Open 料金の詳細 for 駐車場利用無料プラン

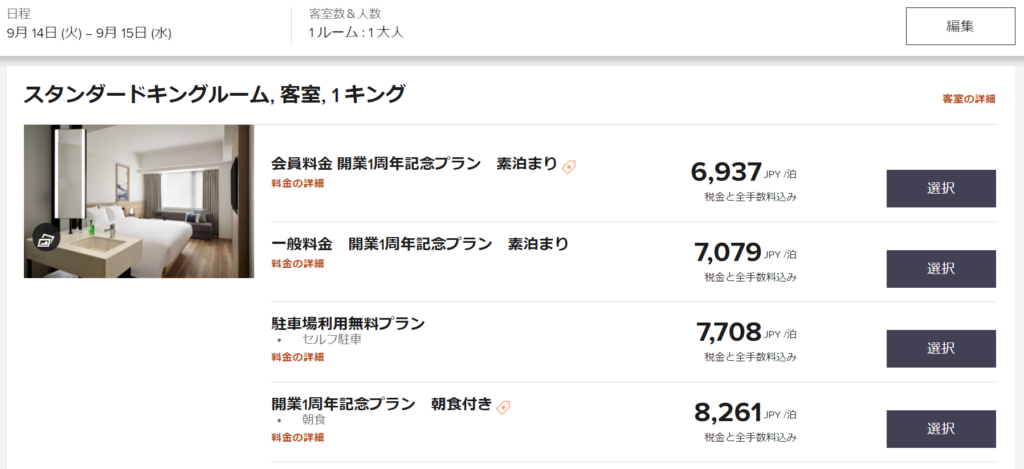tap(297, 357)
